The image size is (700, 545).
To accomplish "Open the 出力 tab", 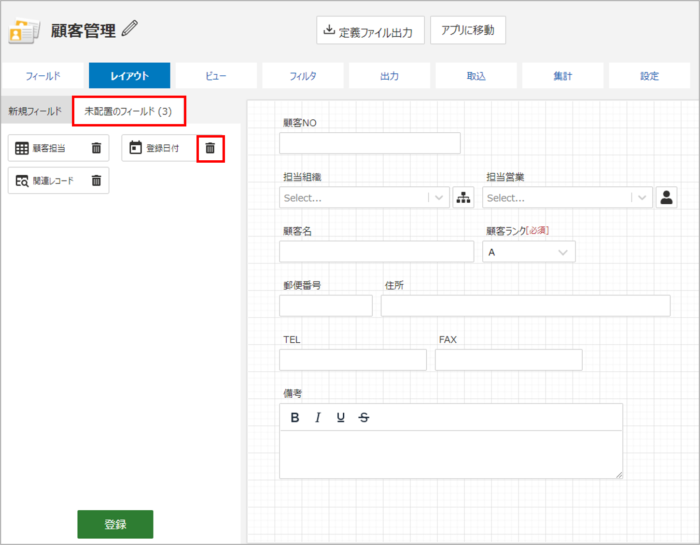I will [389, 76].
